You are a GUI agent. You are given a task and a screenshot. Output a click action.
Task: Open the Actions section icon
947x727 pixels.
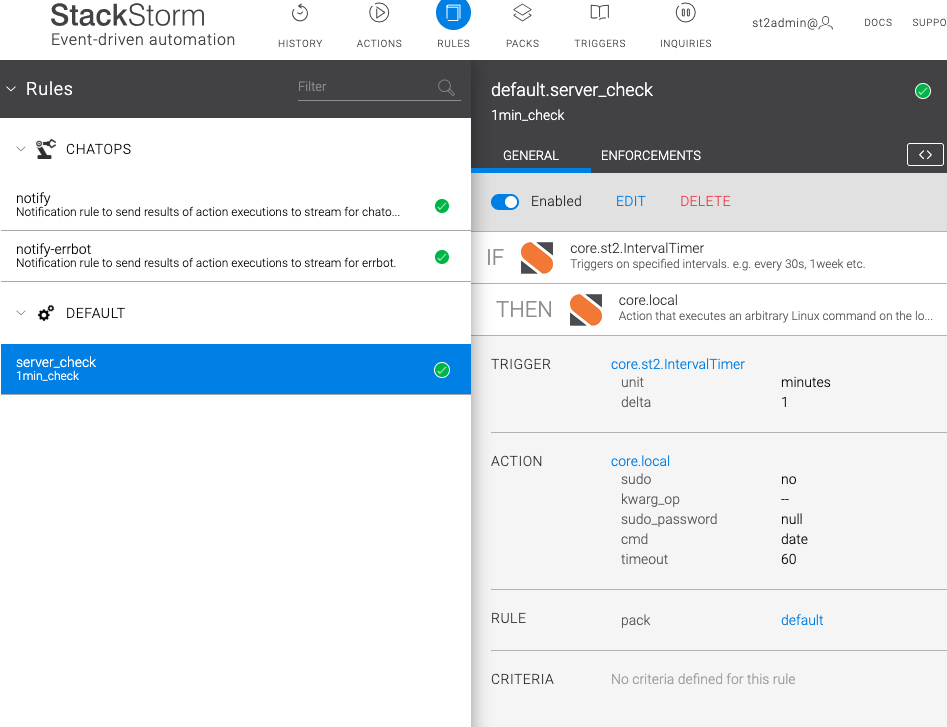379,13
